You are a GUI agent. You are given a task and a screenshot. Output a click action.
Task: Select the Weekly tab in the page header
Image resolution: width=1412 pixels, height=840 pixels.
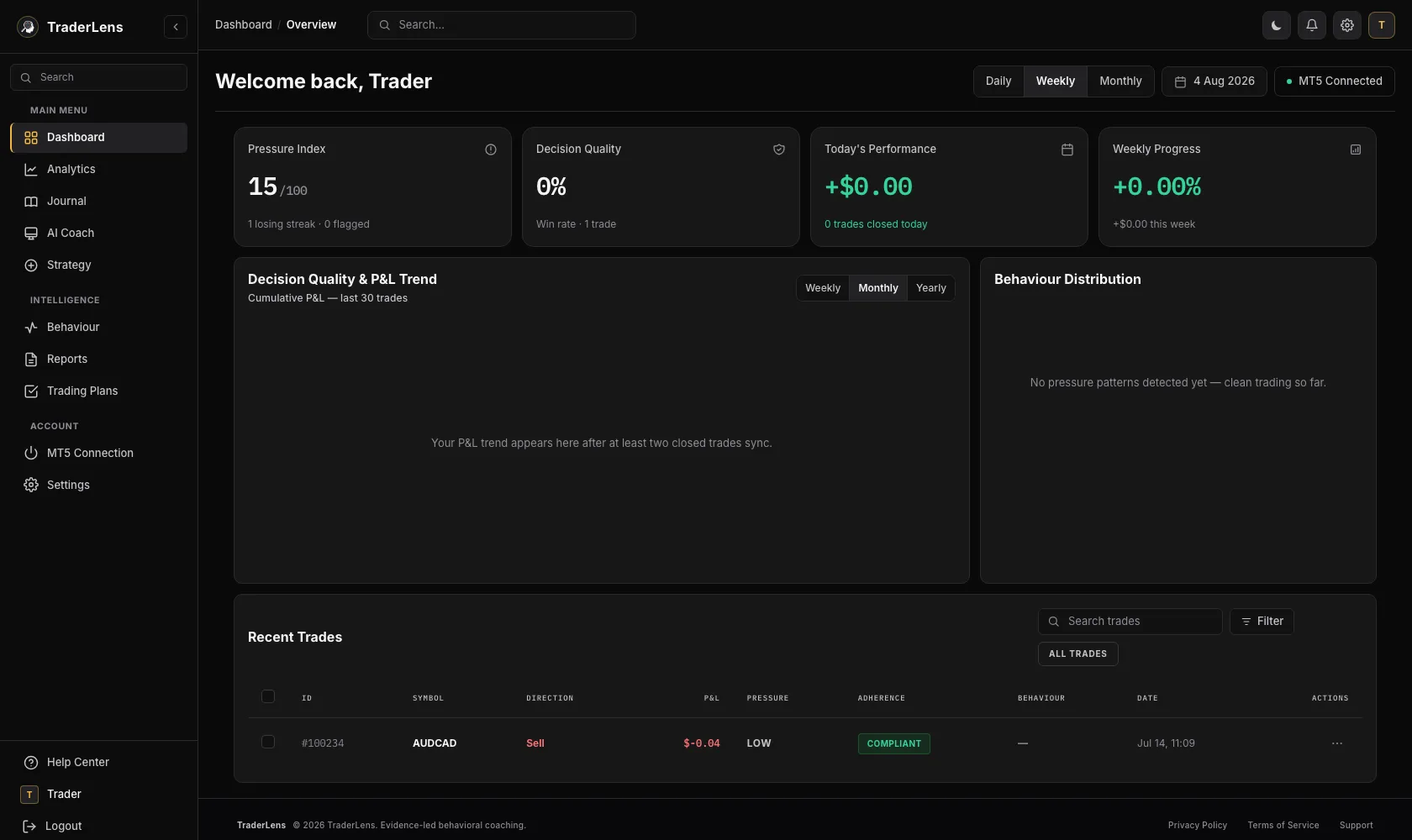point(1056,81)
